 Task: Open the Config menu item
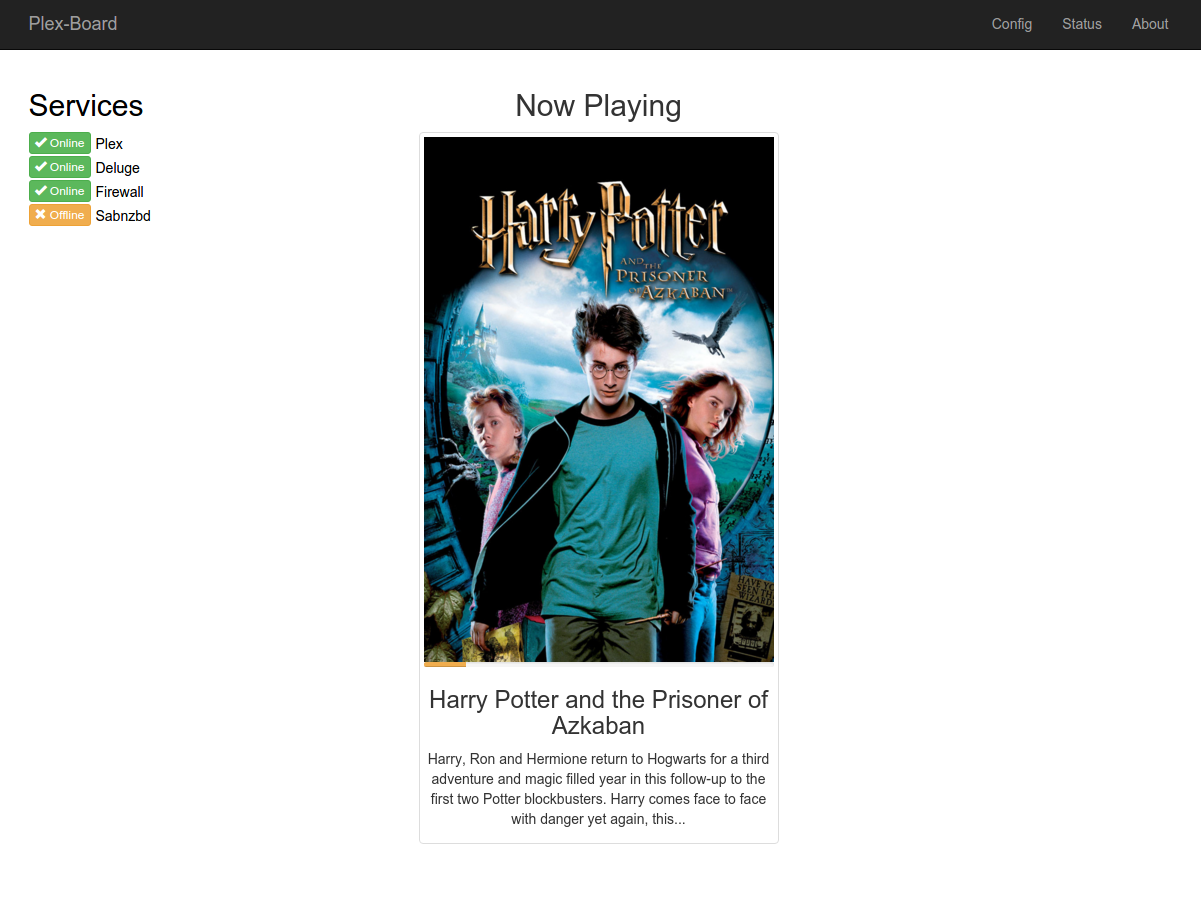tap(1012, 24)
